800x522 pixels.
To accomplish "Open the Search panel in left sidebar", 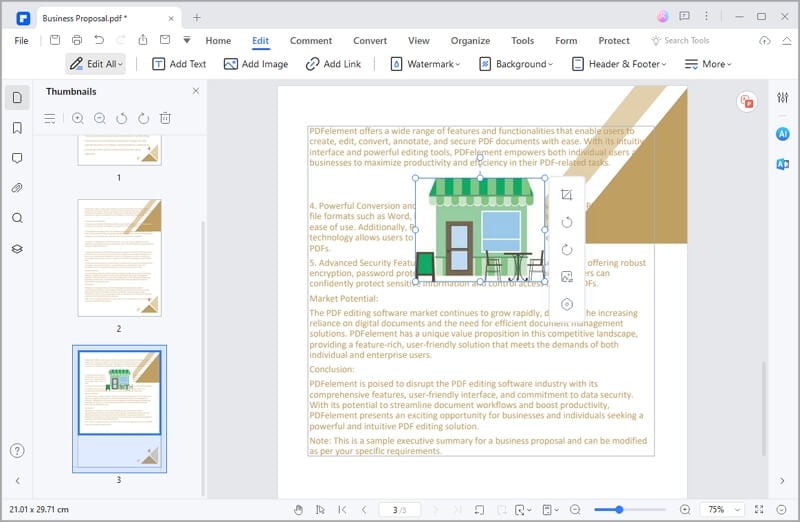I will tap(17, 218).
